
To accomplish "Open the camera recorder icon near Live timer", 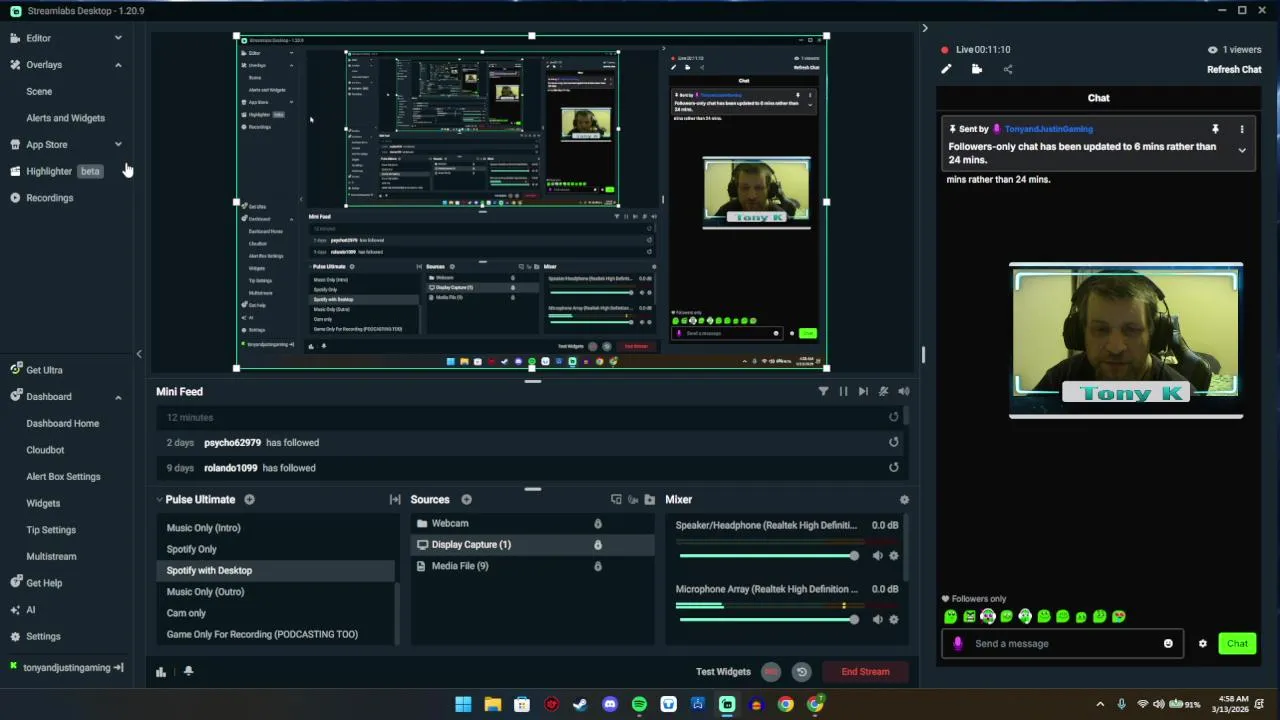I will pos(977,69).
